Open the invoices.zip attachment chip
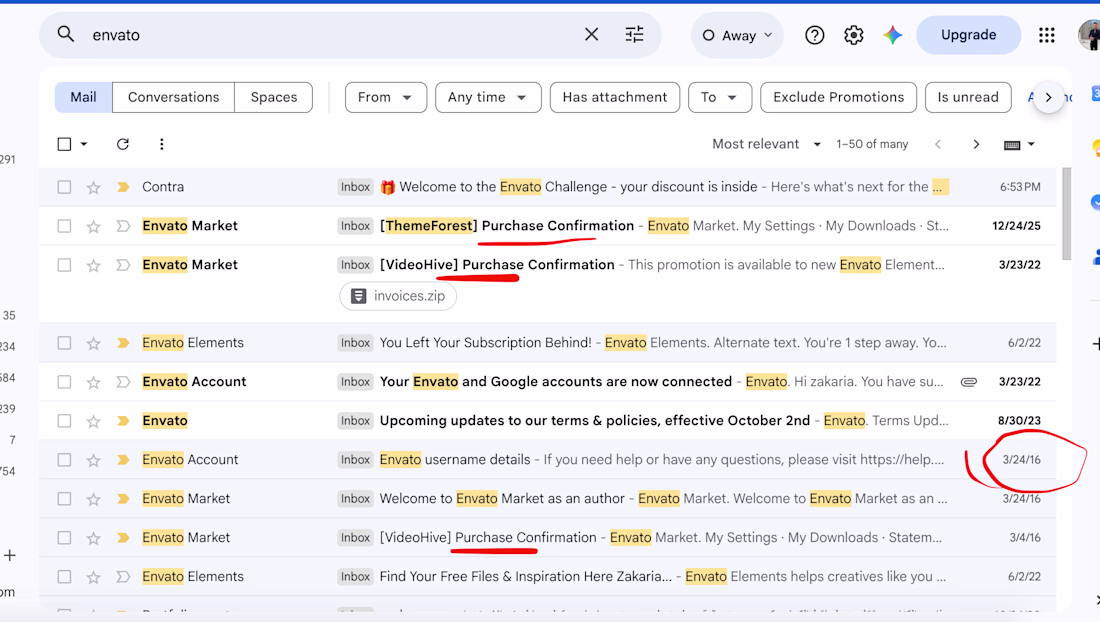The image size is (1100, 622). coord(398,296)
